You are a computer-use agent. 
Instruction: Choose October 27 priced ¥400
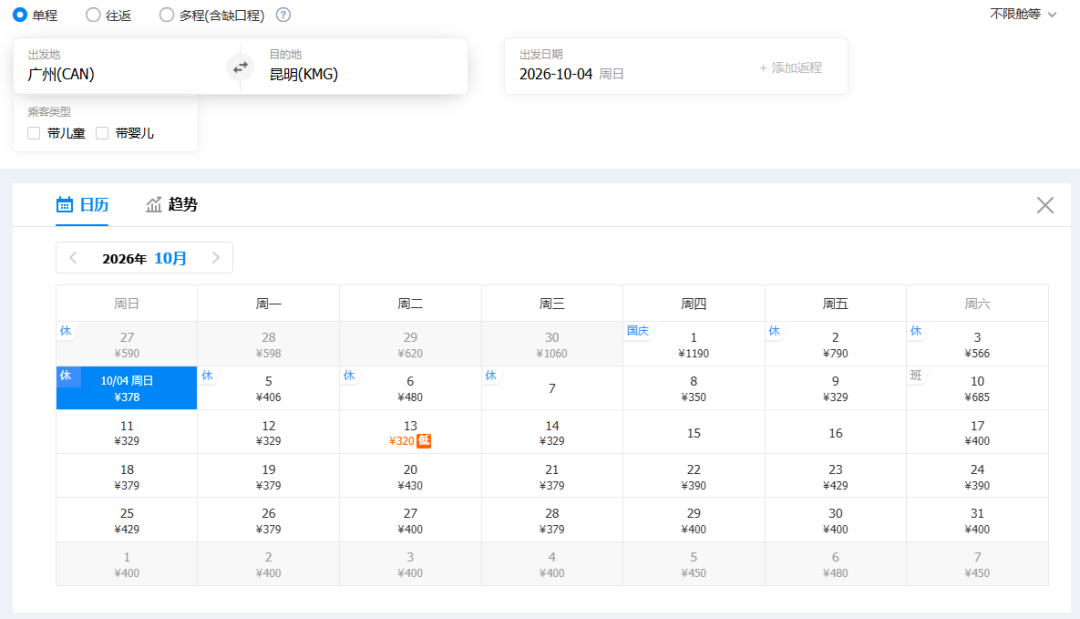[x=410, y=521]
